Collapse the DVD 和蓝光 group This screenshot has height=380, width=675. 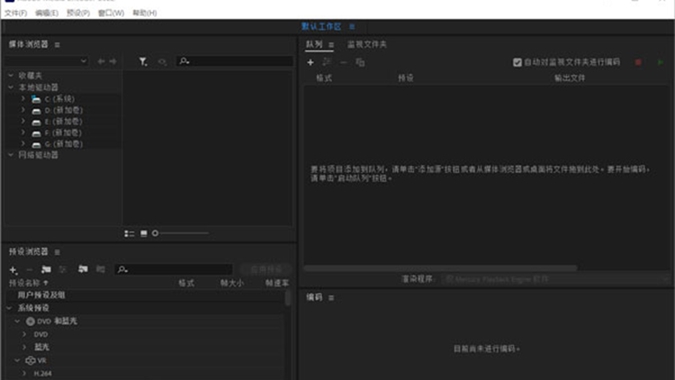[x=17, y=321]
